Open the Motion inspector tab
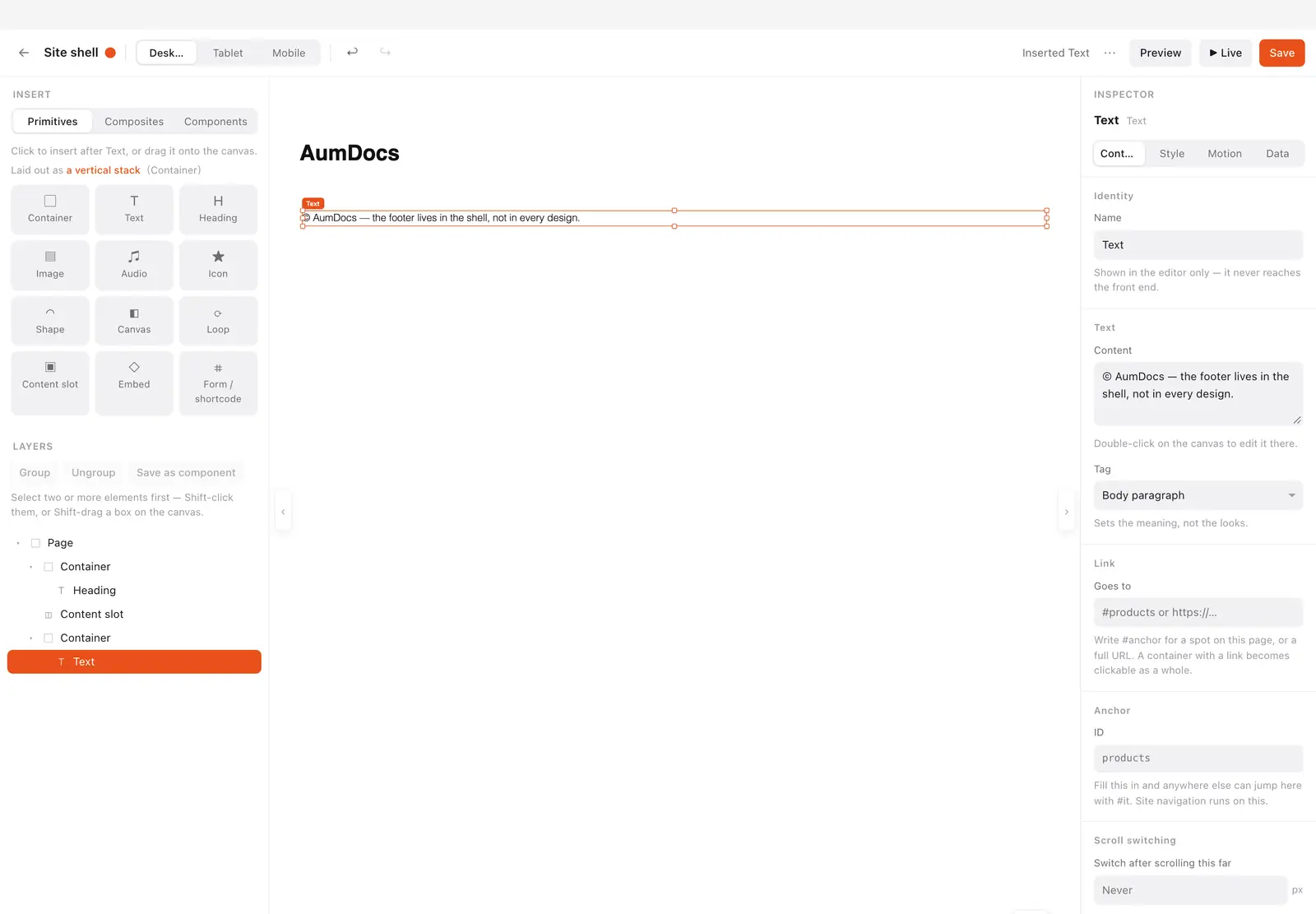Viewport: 1316px width, 914px height. coord(1225,154)
